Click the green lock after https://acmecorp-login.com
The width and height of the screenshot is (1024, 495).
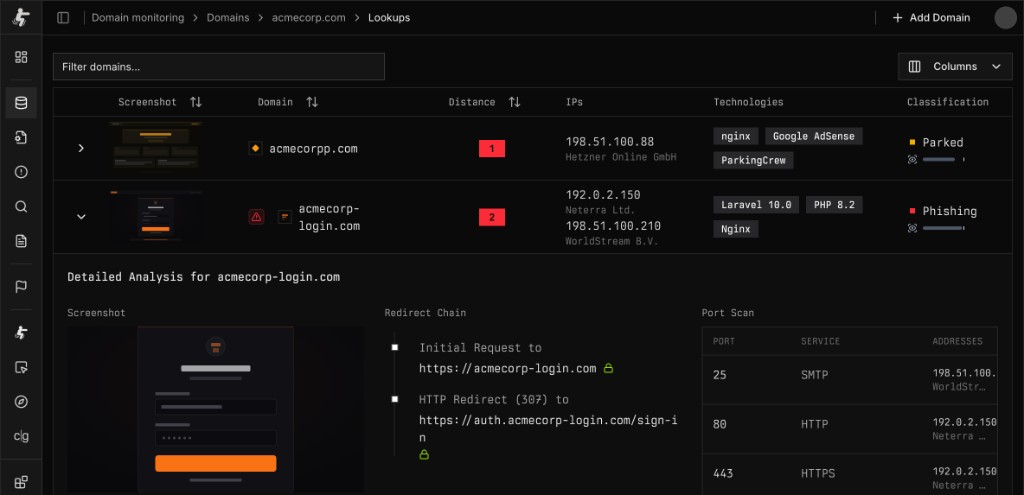pyautogui.click(x=608, y=368)
